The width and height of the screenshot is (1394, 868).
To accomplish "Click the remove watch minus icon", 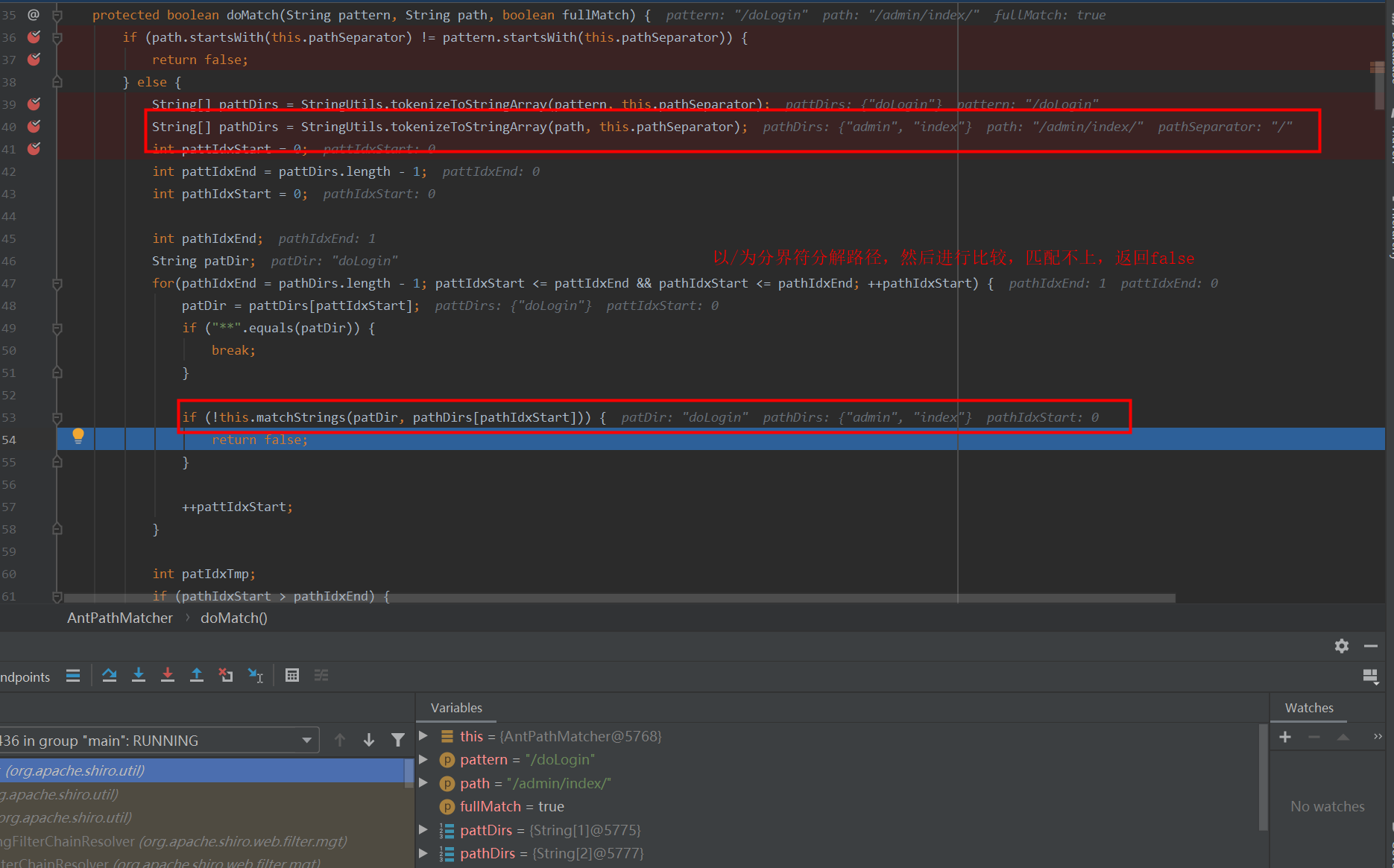I will [1314, 737].
